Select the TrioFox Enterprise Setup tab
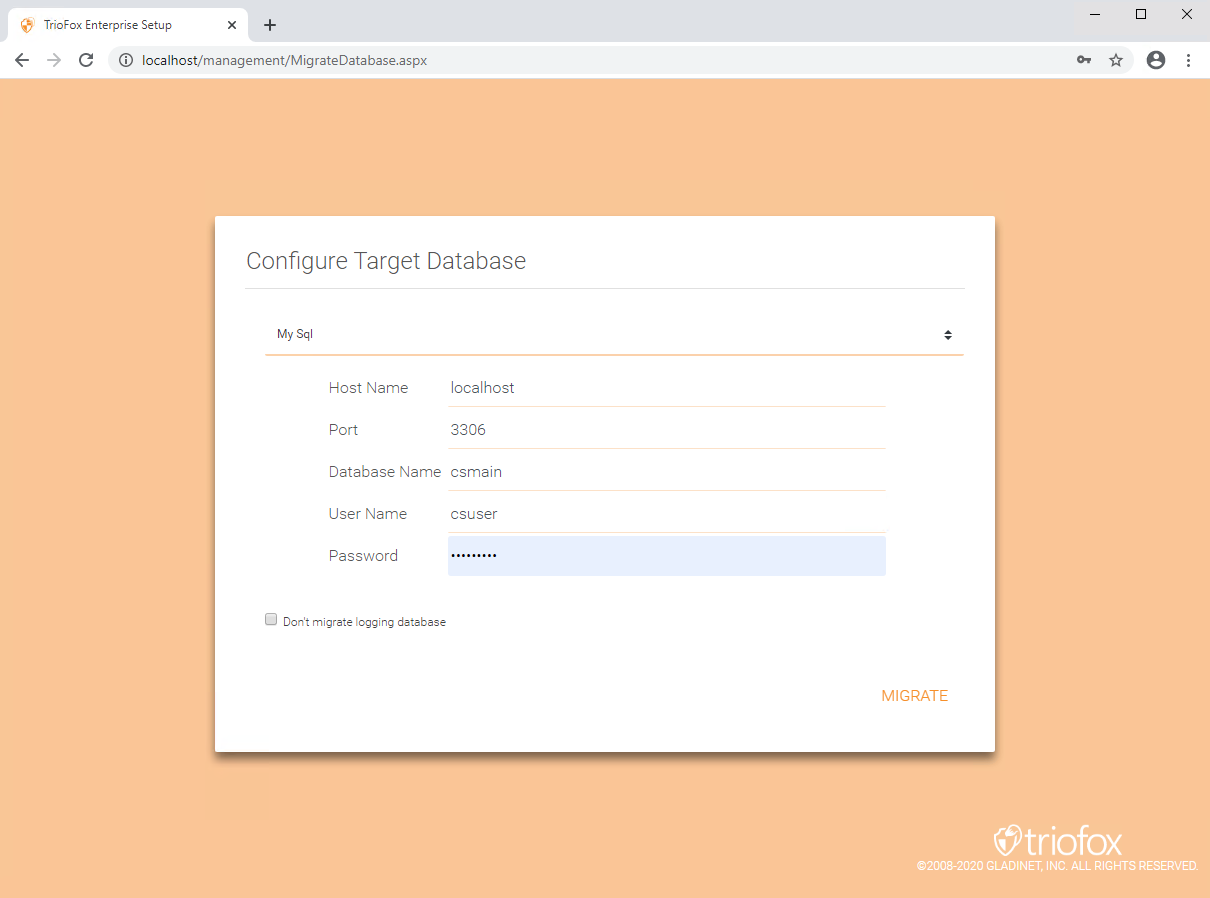Screen dimensions: 1210x898 point(128,25)
